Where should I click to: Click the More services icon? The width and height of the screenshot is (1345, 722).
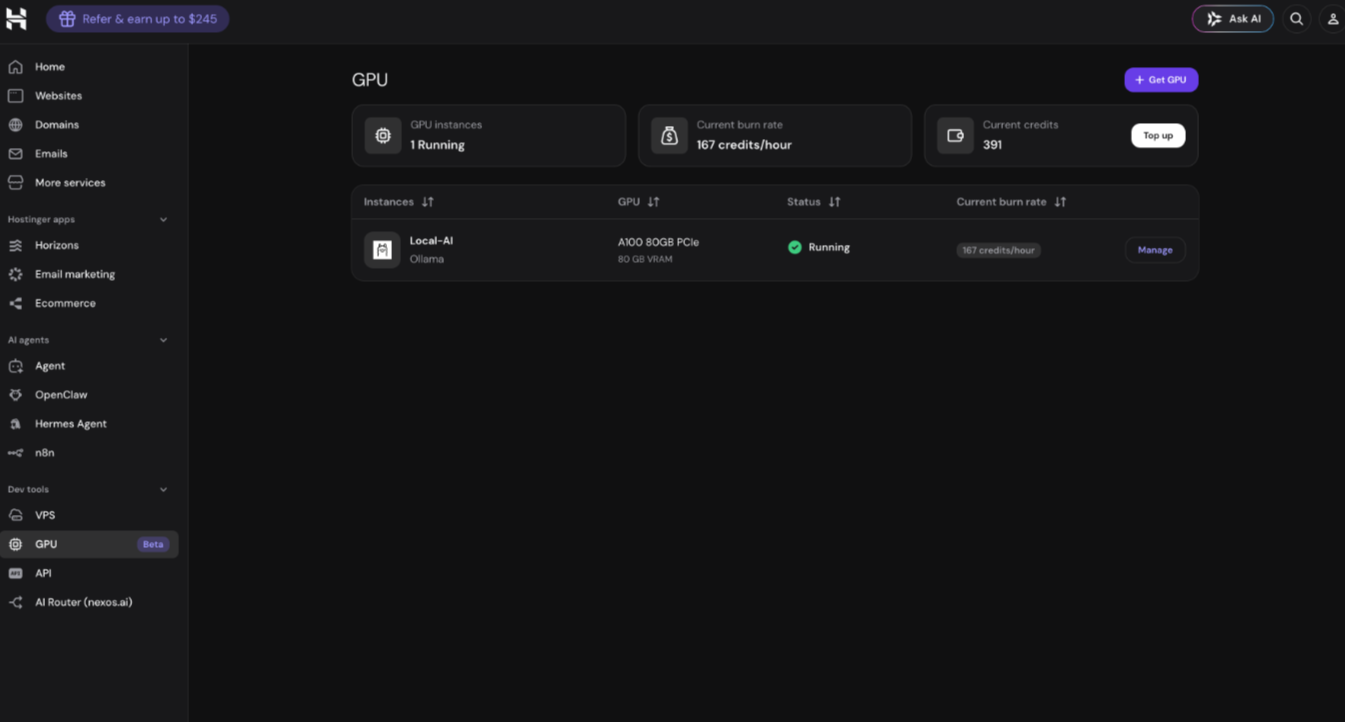tap(16, 183)
